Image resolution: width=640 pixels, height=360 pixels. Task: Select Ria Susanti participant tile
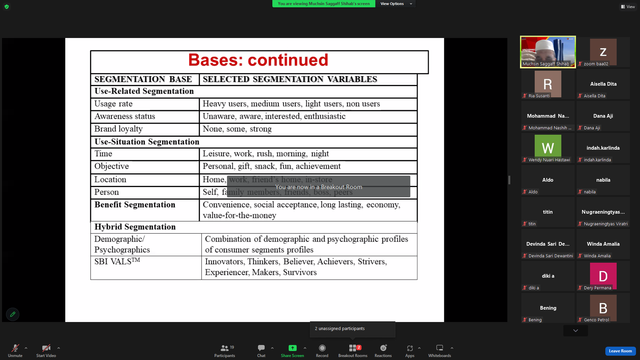548,84
